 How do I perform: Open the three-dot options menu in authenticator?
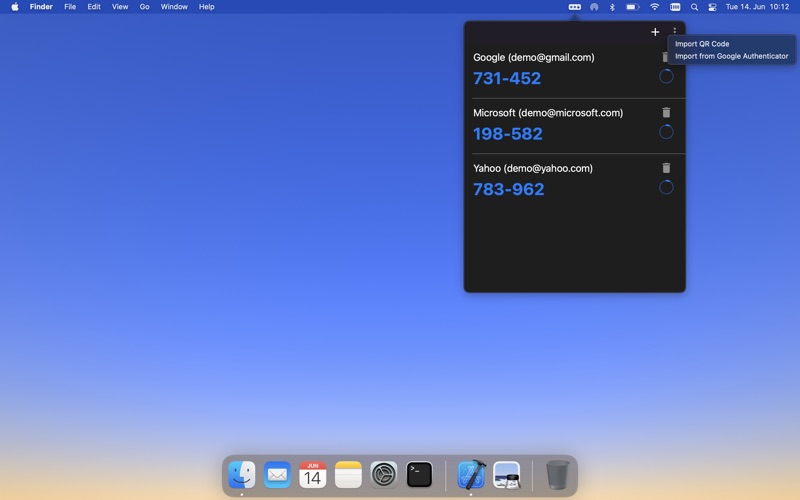click(675, 32)
